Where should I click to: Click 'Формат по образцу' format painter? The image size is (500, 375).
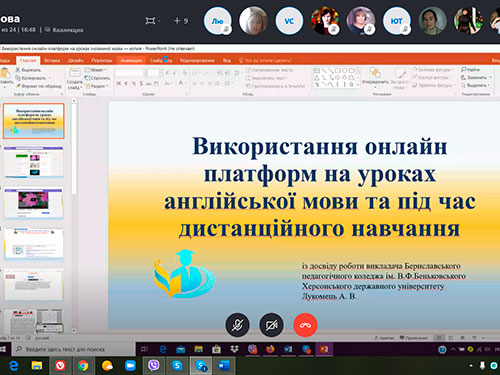point(39,86)
